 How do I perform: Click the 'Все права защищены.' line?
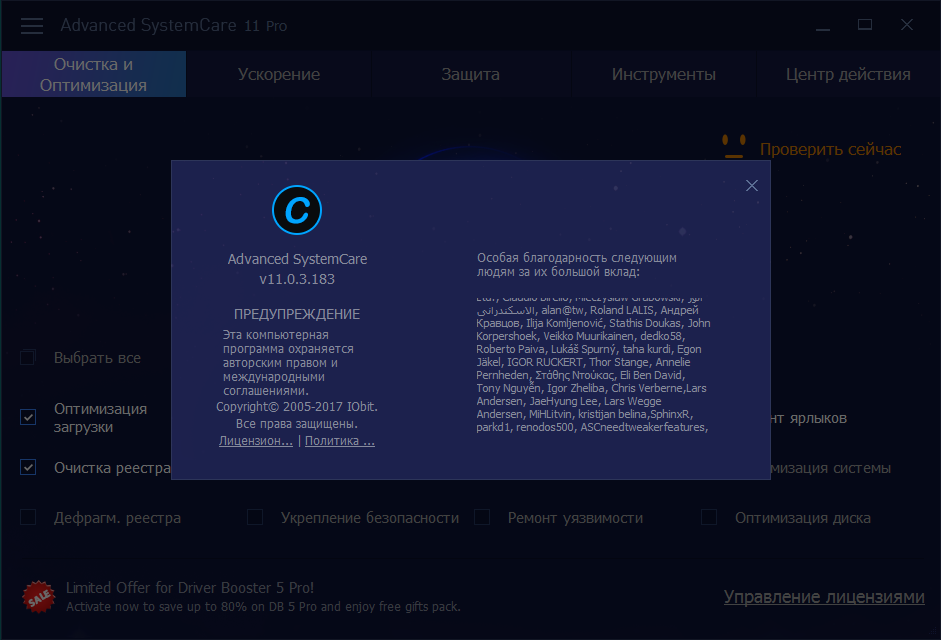[297, 424]
